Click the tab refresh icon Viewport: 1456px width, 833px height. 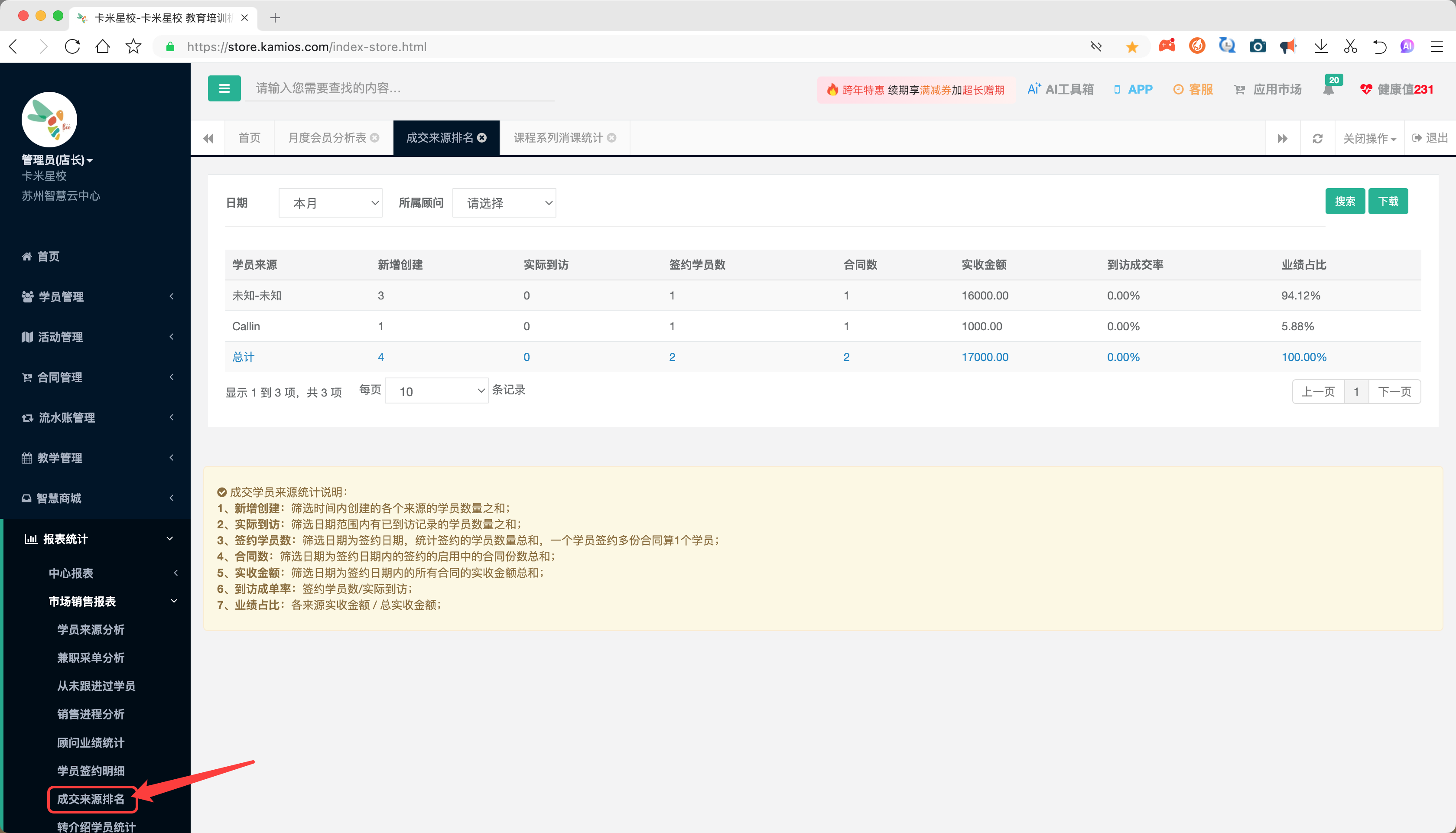pos(1317,138)
